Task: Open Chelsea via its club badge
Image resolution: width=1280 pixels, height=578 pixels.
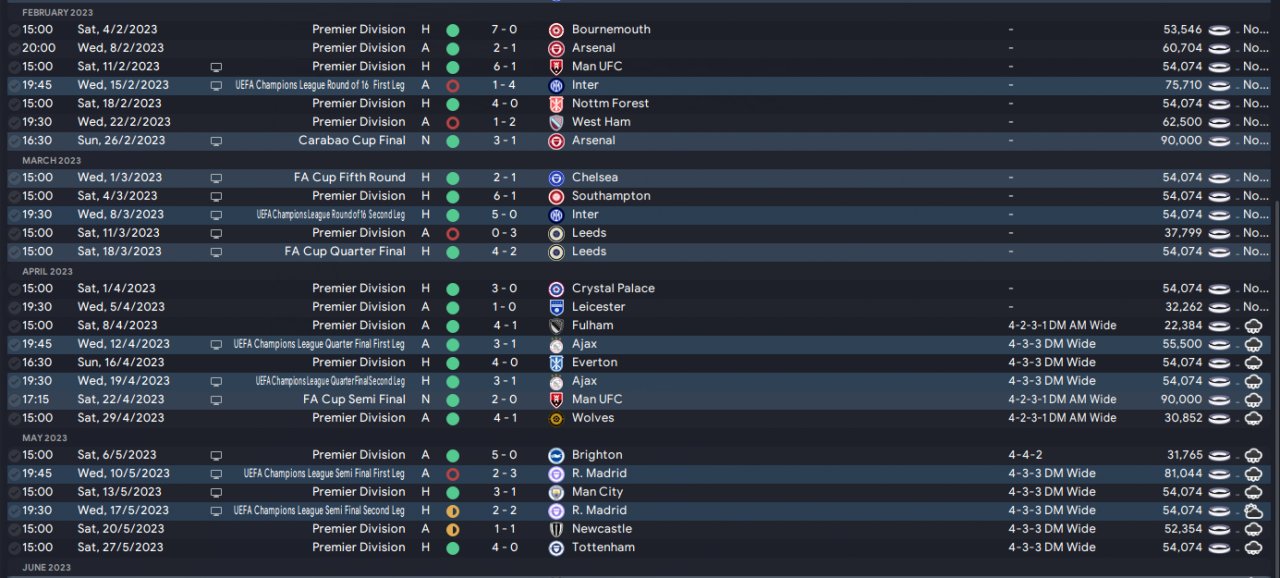Action: click(556, 178)
